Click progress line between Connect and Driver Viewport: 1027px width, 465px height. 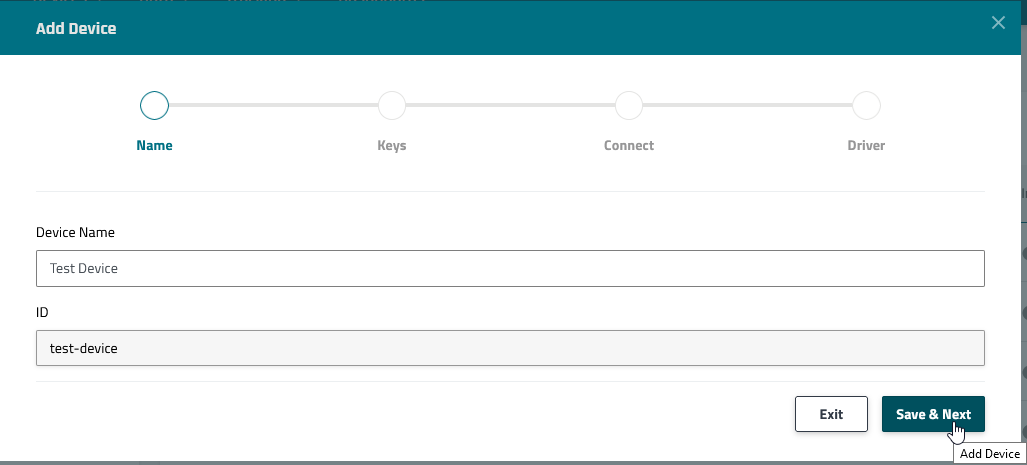click(747, 104)
